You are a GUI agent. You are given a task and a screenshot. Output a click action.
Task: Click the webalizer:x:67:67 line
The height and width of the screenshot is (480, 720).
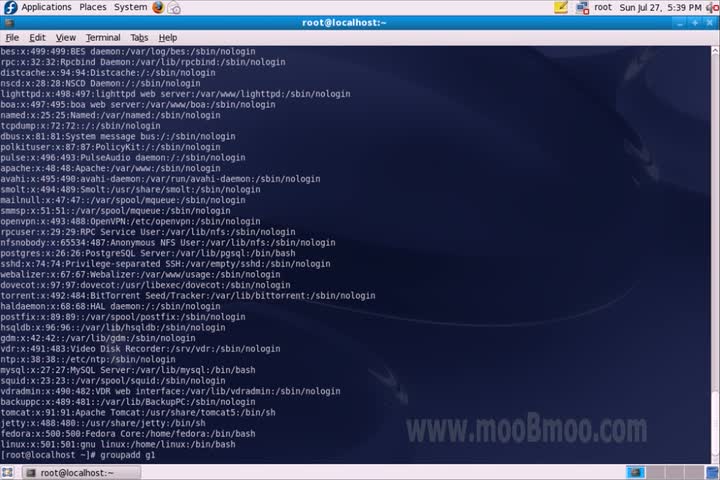(141, 274)
